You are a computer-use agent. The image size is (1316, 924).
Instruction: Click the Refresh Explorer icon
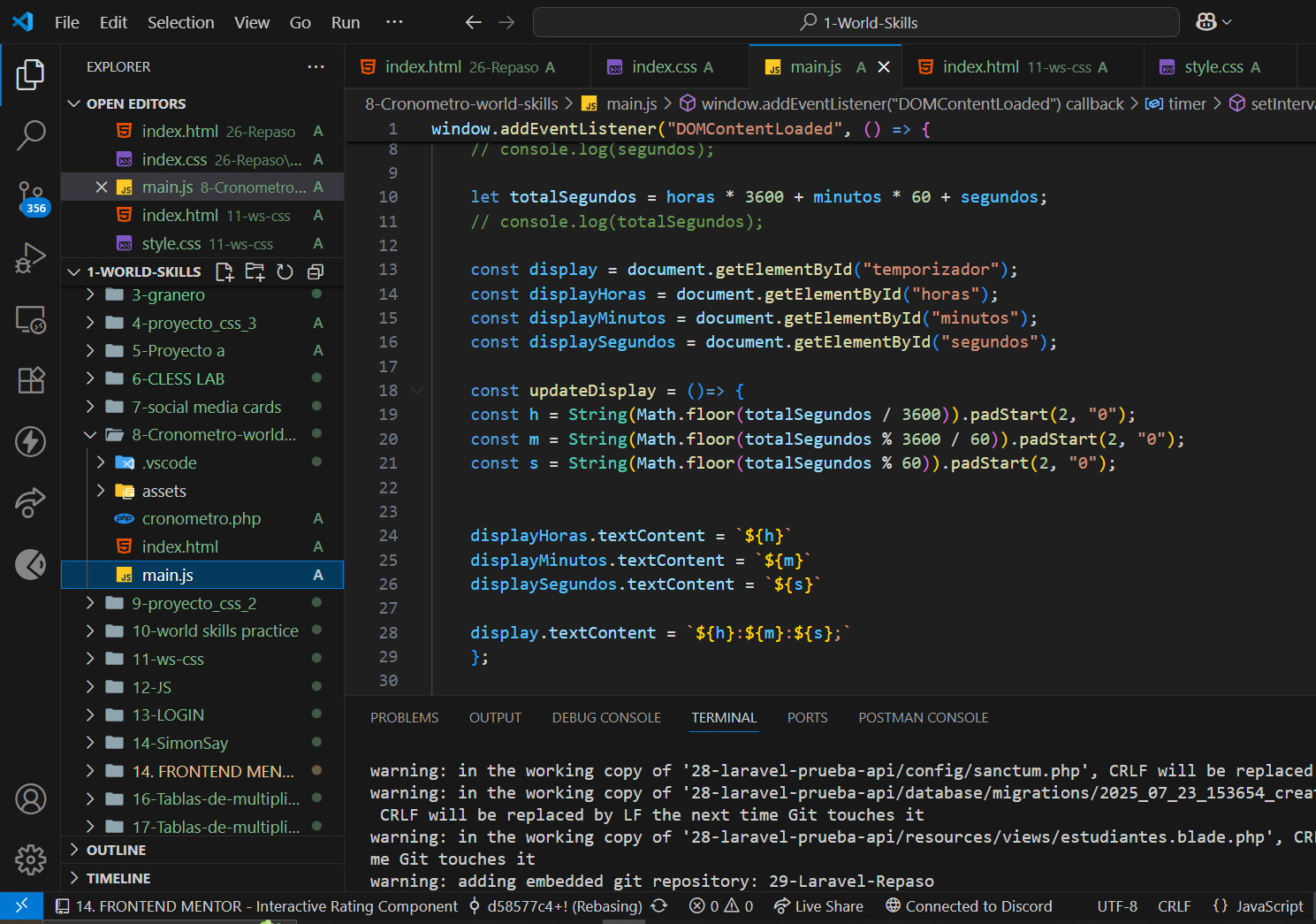pyautogui.click(x=285, y=272)
